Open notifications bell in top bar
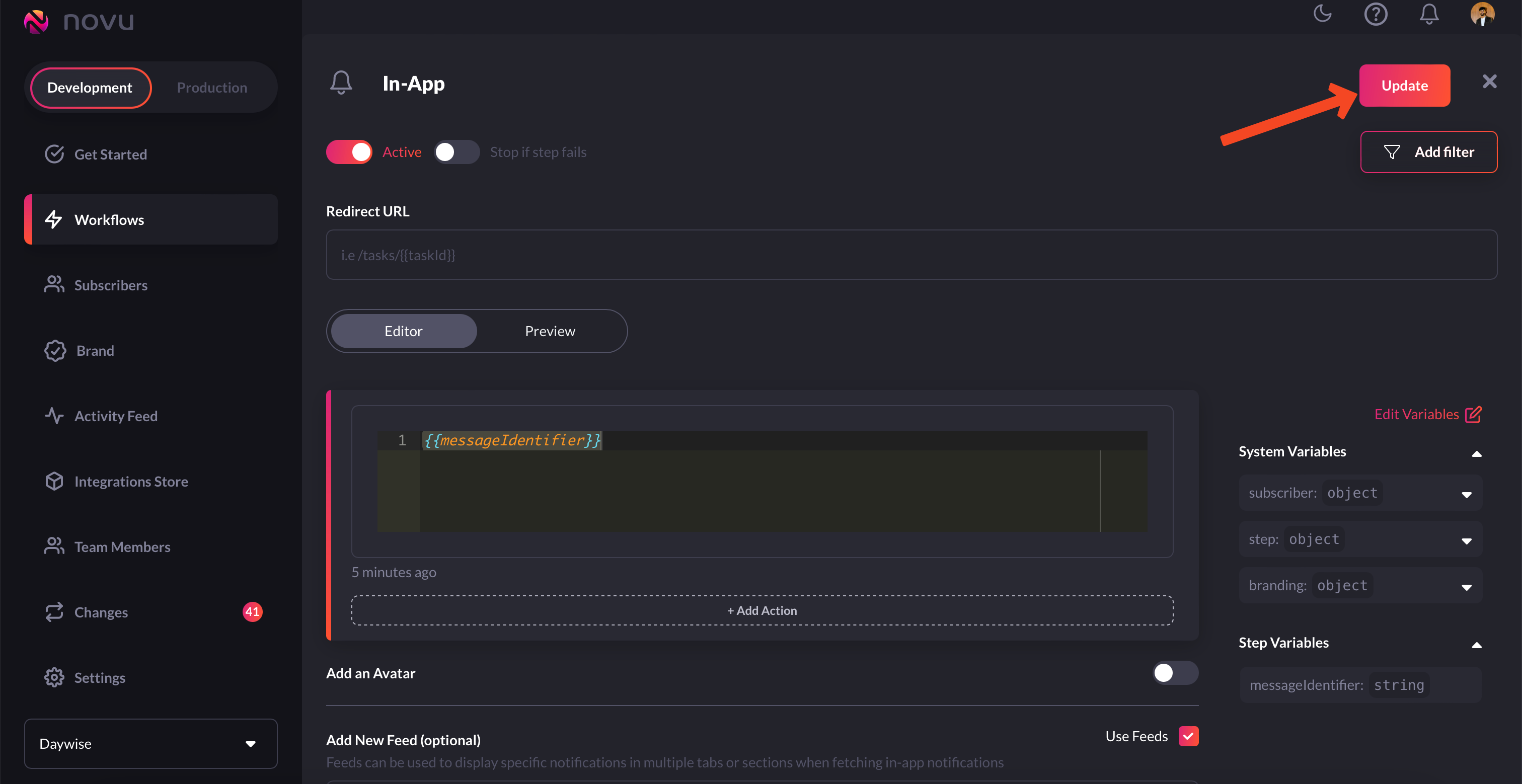 coord(1429,14)
